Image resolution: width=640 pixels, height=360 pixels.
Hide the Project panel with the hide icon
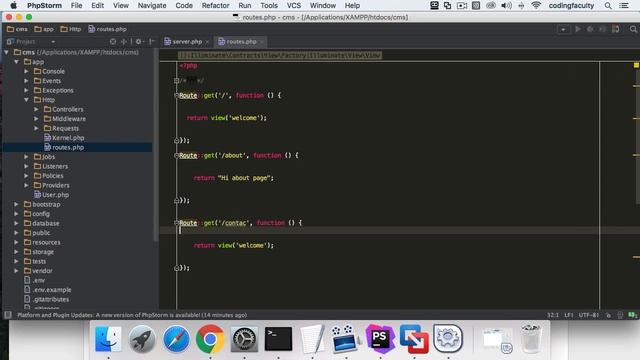(151, 42)
